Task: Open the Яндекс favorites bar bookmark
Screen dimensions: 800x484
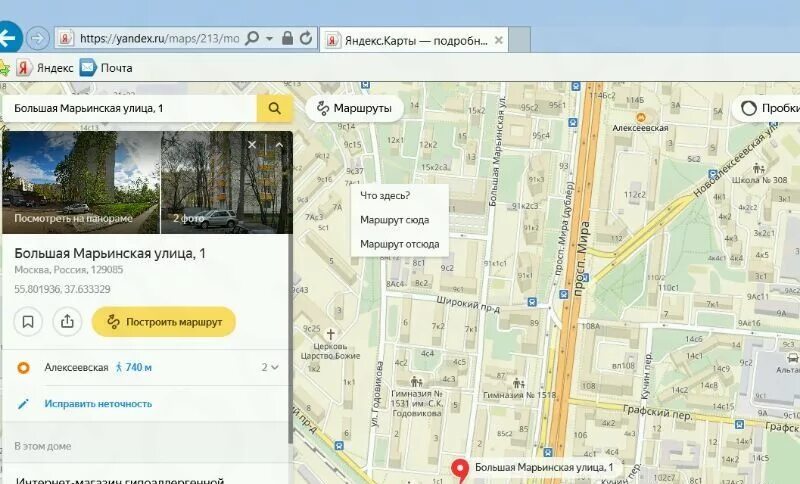Action: 45,68
